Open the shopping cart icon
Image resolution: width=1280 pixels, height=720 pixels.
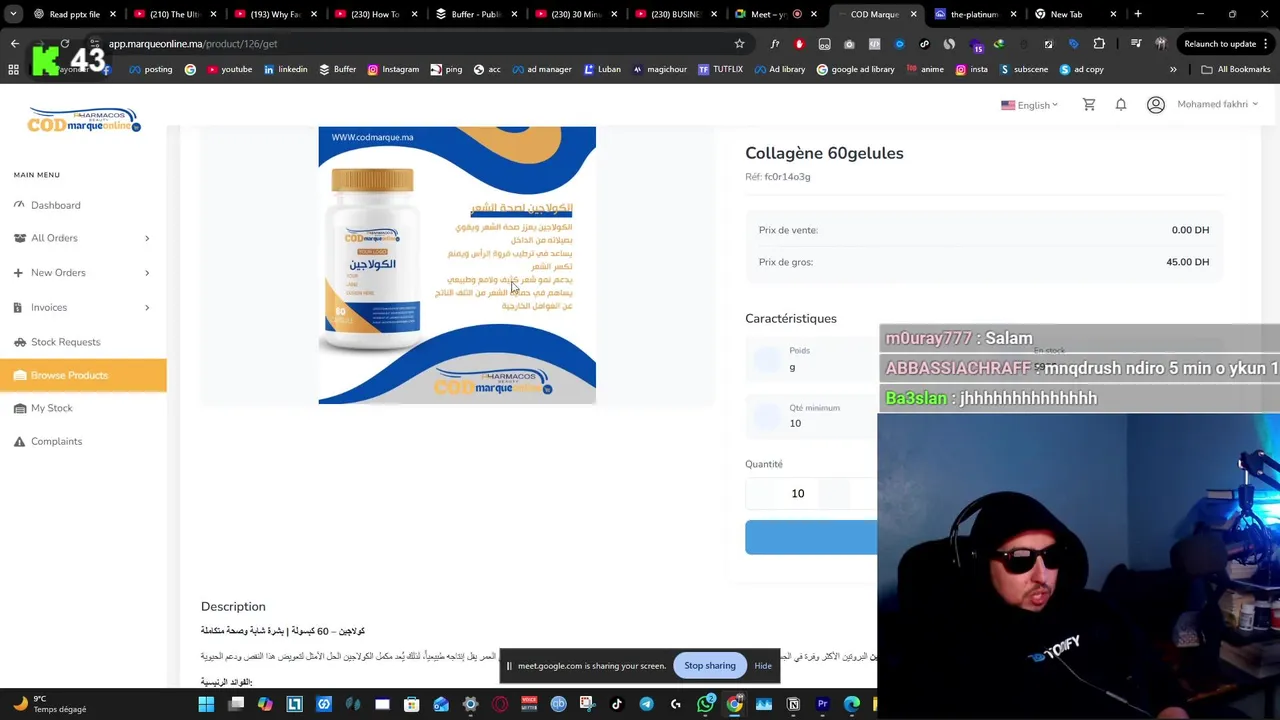click(1089, 104)
